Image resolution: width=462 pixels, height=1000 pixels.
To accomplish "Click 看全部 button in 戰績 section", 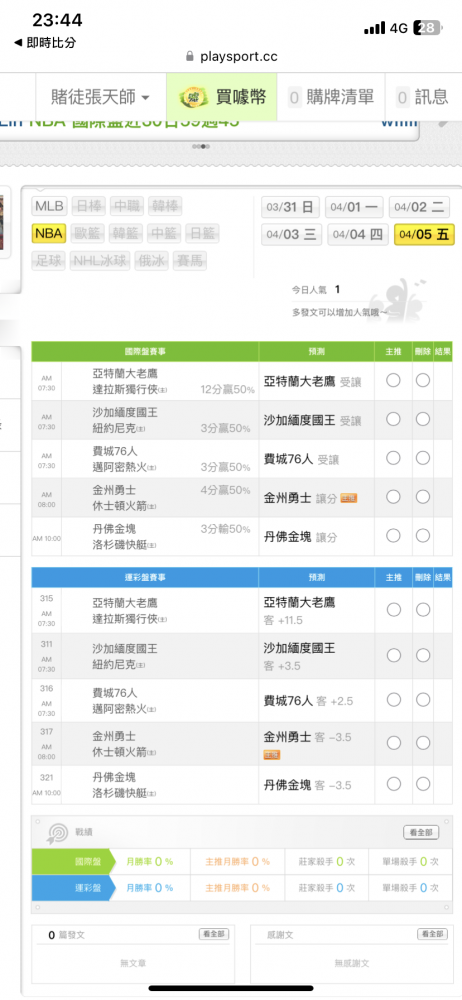I will click(x=421, y=832).
